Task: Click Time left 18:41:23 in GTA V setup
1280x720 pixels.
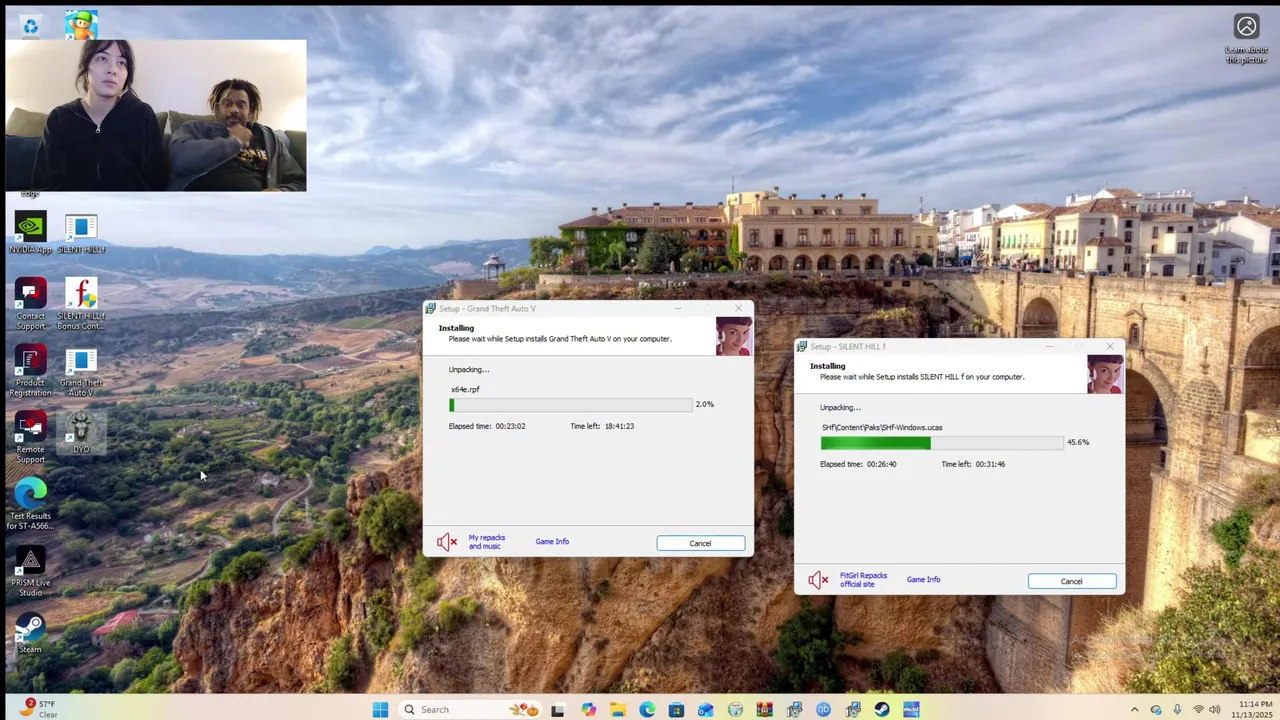Action: click(602, 426)
